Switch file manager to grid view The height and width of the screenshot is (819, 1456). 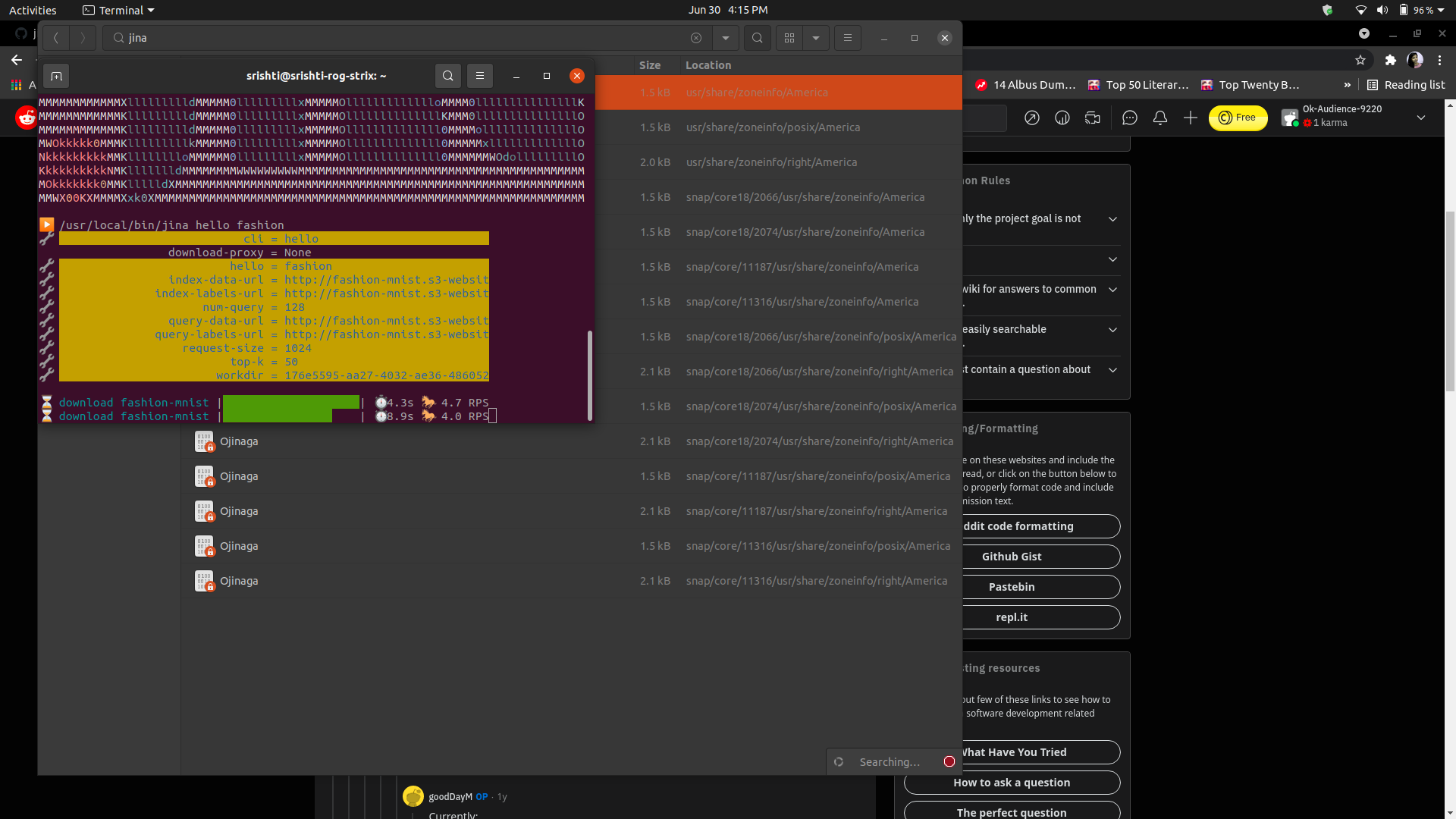(789, 38)
